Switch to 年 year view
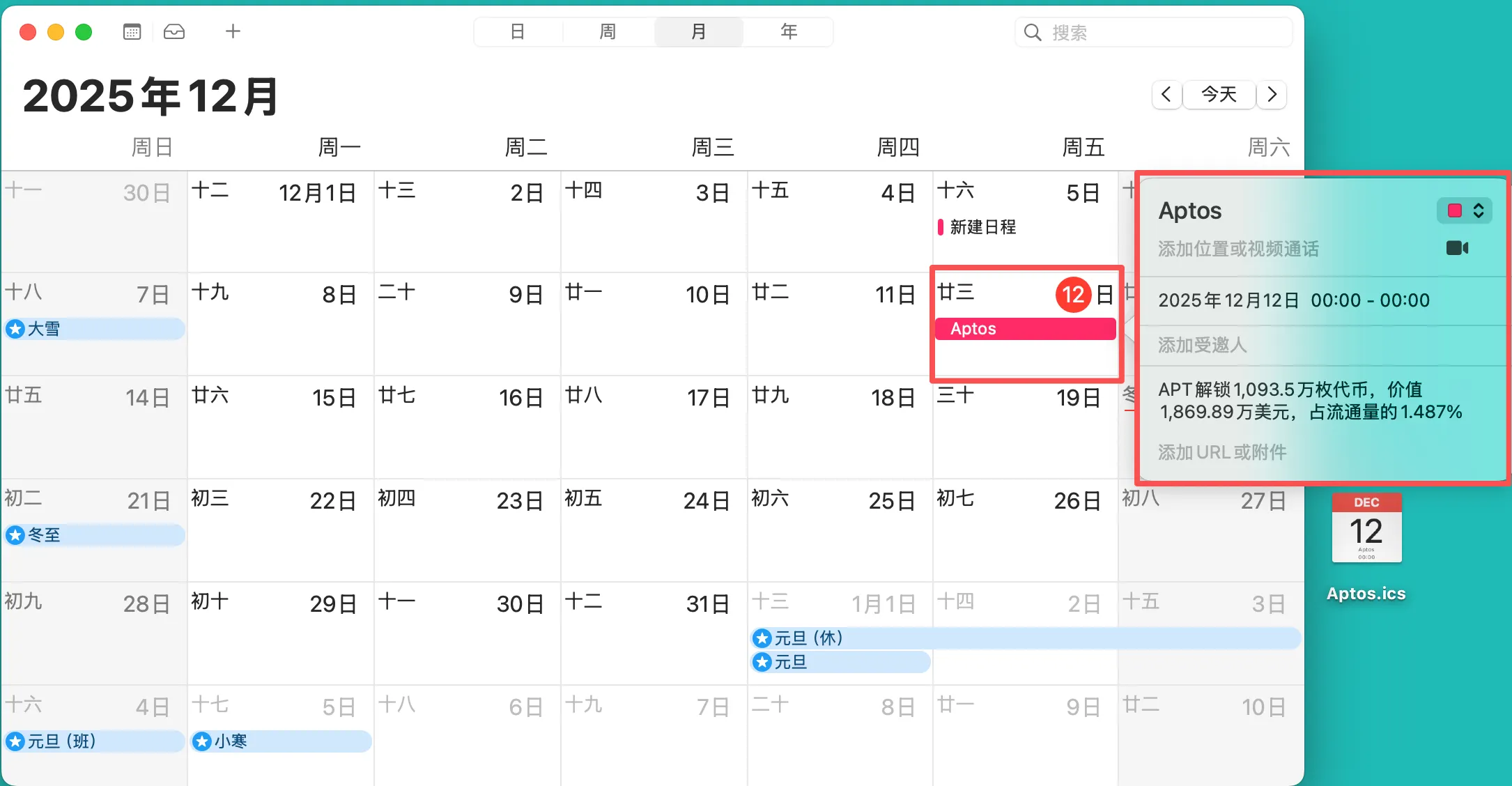This screenshot has width=1512, height=786. pyautogui.click(x=789, y=32)
